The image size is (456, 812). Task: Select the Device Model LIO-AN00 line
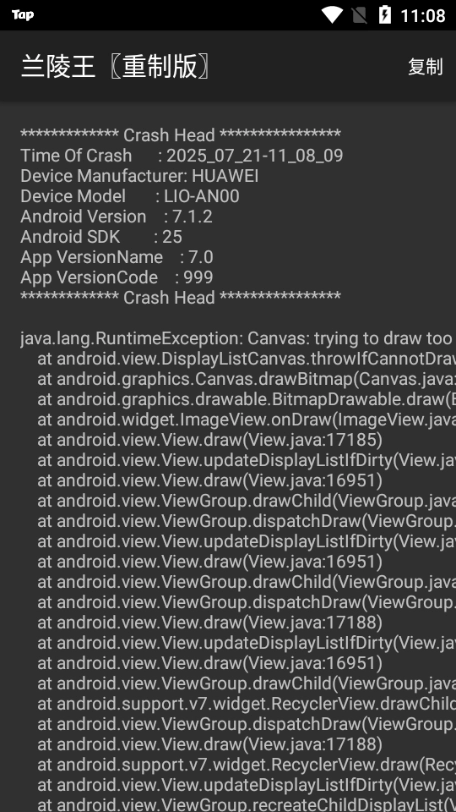[x=130, y=196]
